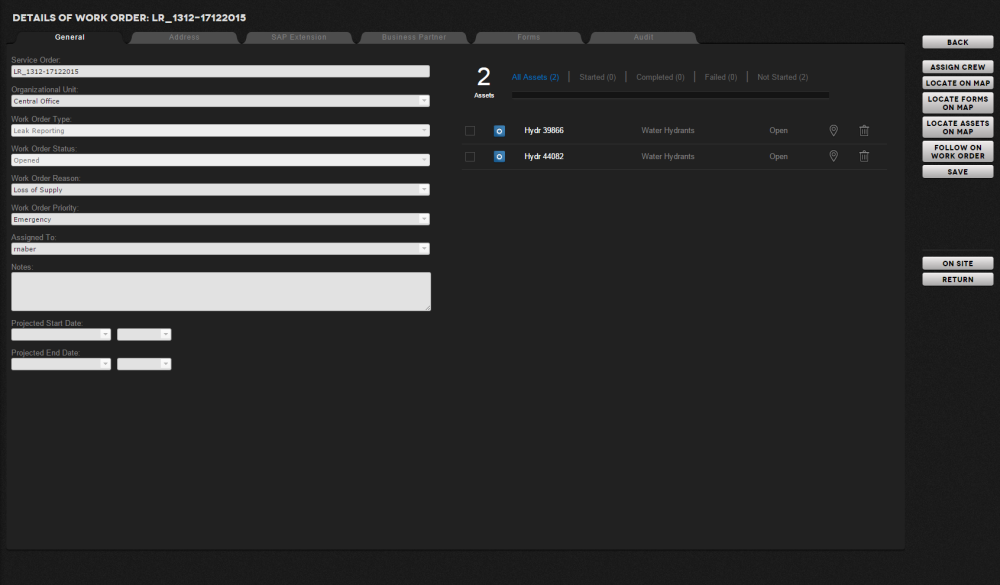
Task: Open the Assigned To dropdown
Action: coord(424,249)
